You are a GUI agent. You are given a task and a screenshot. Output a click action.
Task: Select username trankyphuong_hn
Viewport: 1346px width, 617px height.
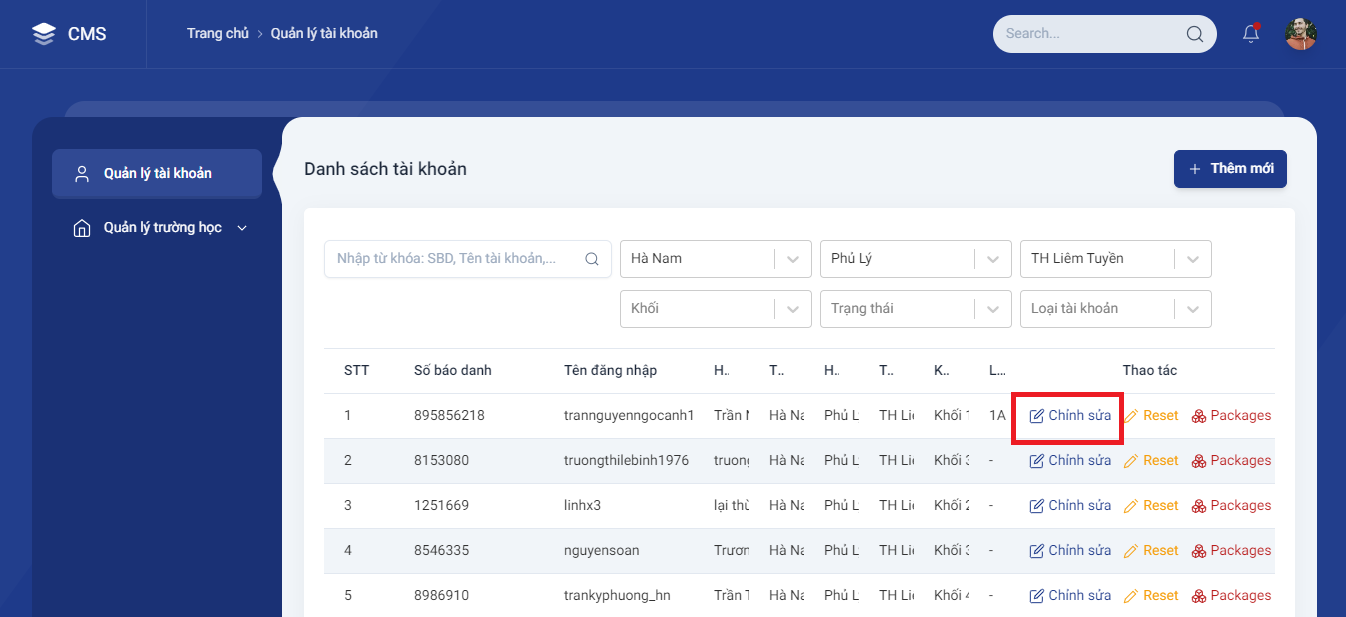click(x=617, y=596)
